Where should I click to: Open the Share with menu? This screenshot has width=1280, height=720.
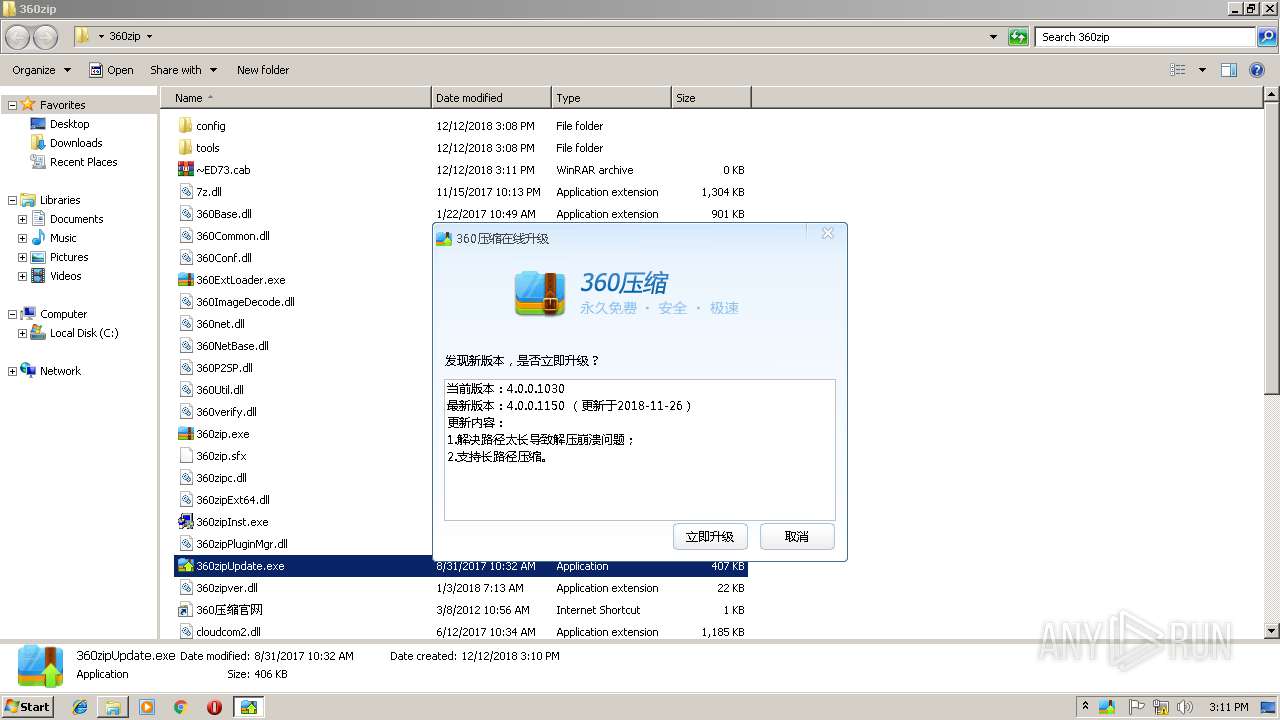click(x=182, y=70)
